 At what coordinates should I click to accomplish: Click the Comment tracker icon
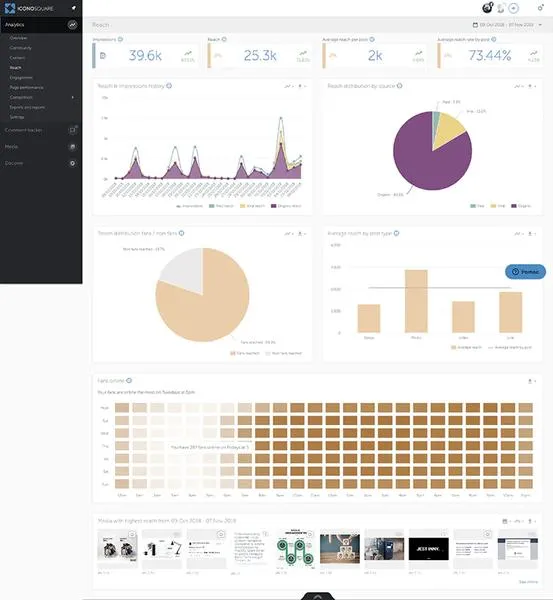pos(72,130)
